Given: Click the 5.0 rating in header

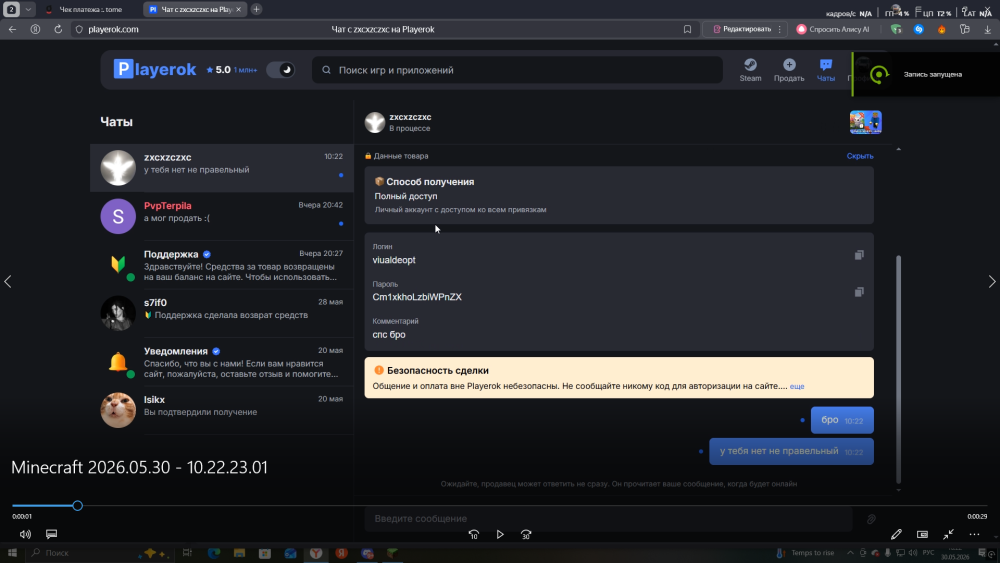Looking at the screenshot, I should [218, 69].
